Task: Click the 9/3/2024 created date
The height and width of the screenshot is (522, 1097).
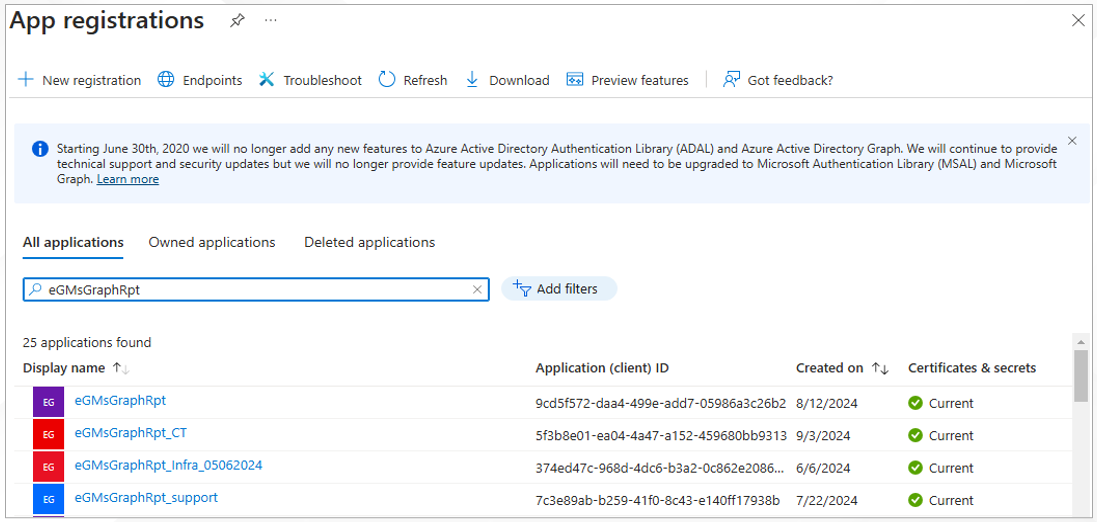Action: pyautogui.click(x=823, y=436)
